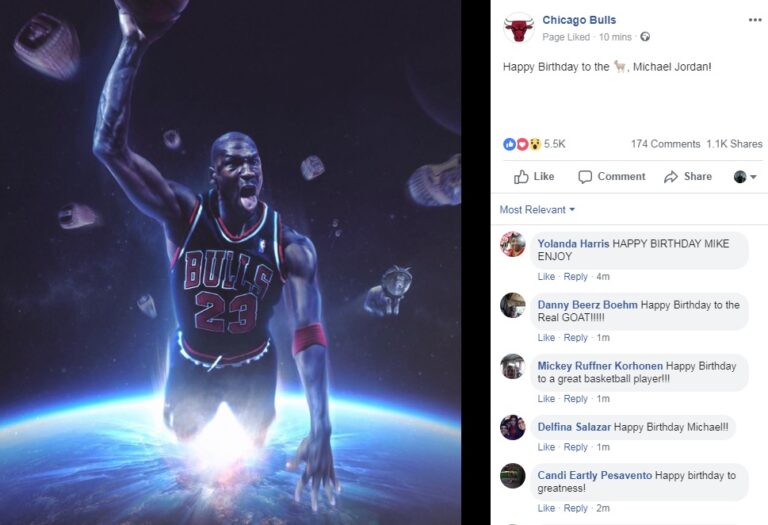Viewport: 768px width, 525px height.
Task: Open Danny Beerz Boehm's profile picture
Action: tap(513, 305)
